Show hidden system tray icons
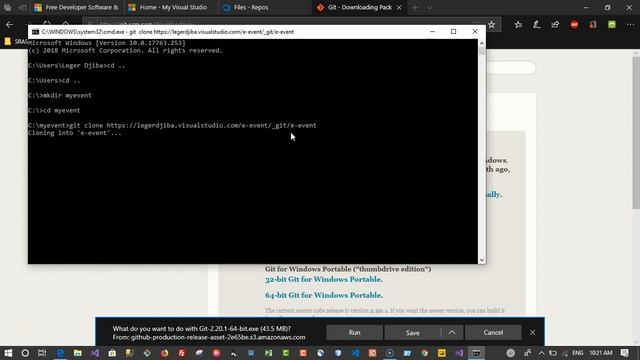640x360 pixels. click(x=541, y=353)
